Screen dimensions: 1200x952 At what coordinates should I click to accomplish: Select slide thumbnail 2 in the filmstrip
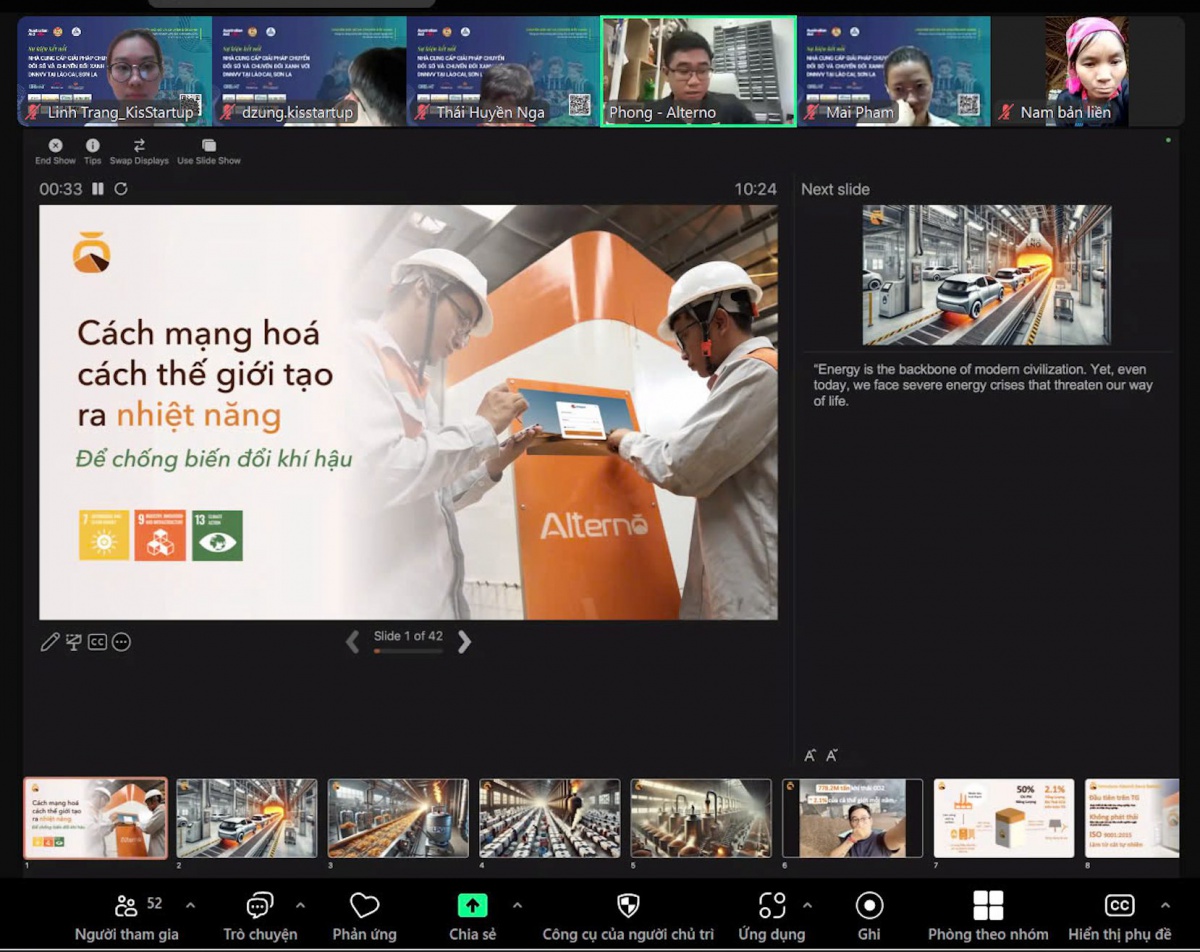click(x=247, y=818)
